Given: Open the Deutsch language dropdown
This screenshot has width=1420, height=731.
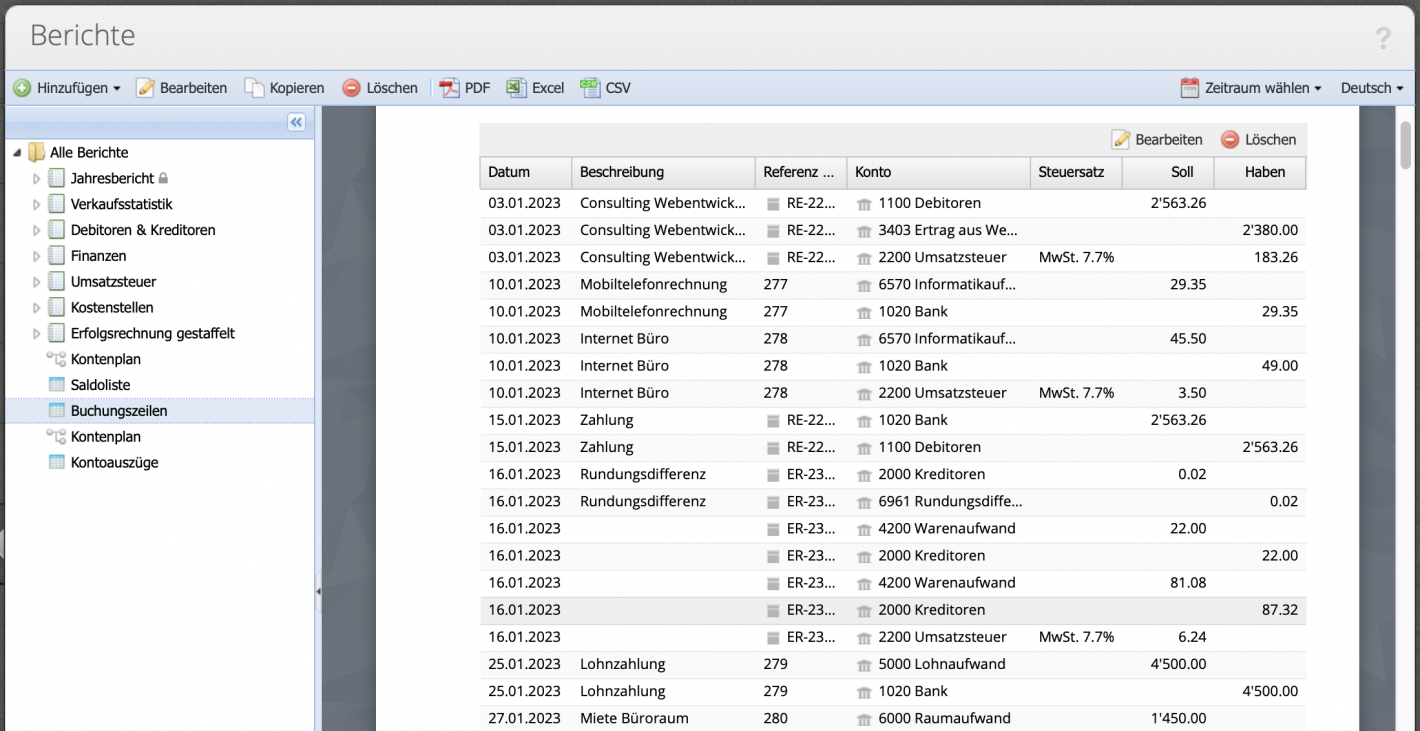Looking at the screenshot, I should coord(1371,88).
